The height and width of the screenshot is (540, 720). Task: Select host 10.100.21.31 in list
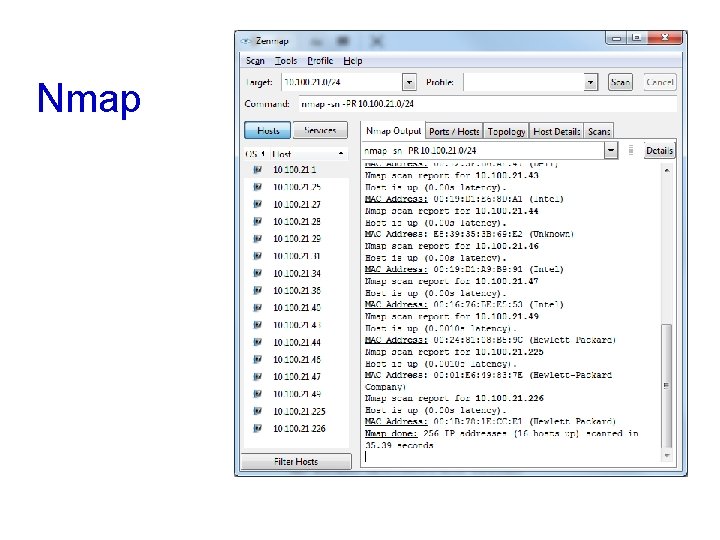click(296, 256)
